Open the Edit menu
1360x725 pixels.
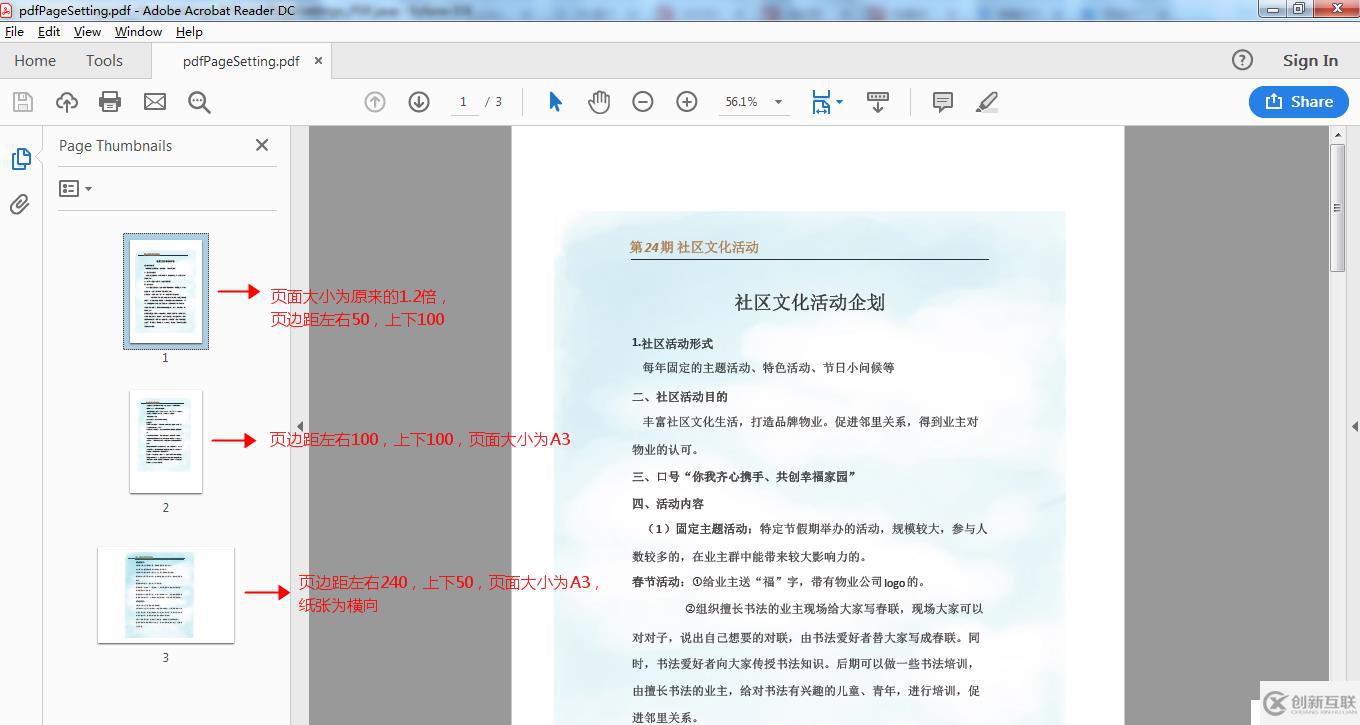point(49,32)
